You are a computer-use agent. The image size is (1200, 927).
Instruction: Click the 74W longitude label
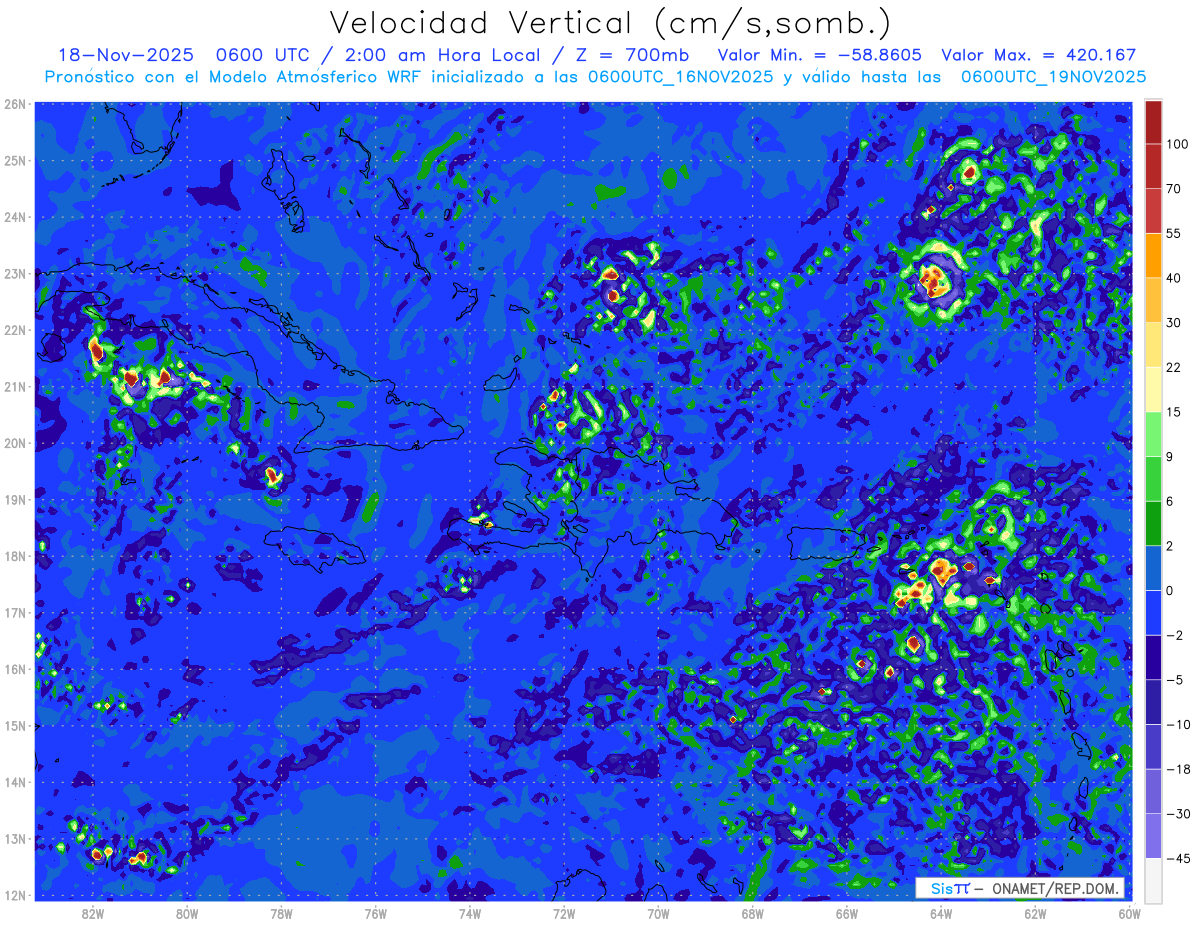coord(470,914)
